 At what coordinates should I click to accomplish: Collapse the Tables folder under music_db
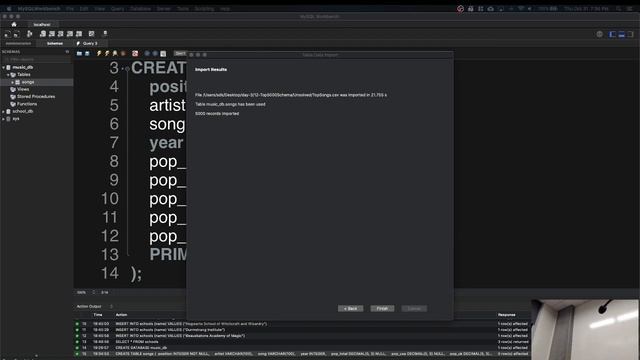pos(8,75)
